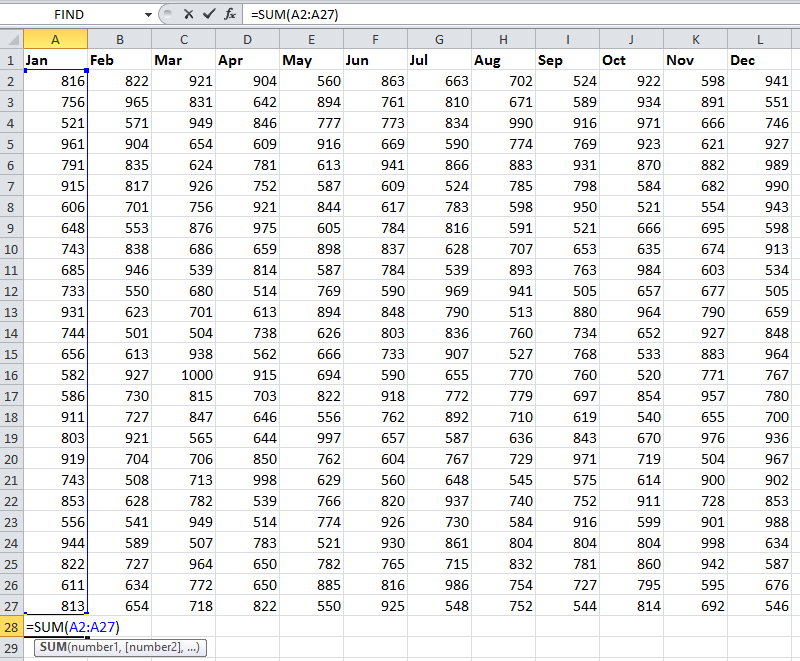800x661 pixels.
Task: Open the Name Box dropdown arrow
Action: 147,14
